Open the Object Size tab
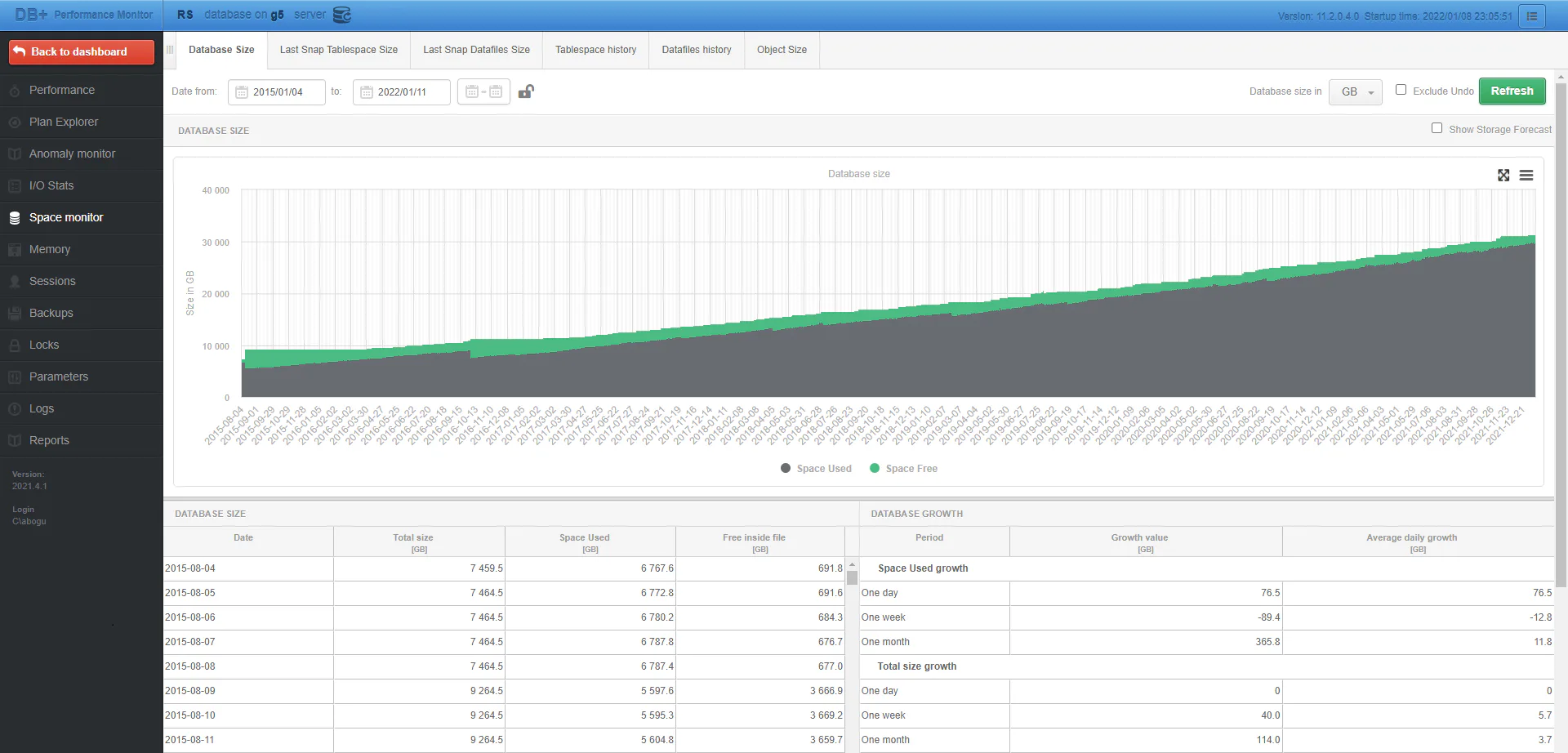Image resolution: width=1568 pixels, height=753 pixels. [x=782, y=50]
